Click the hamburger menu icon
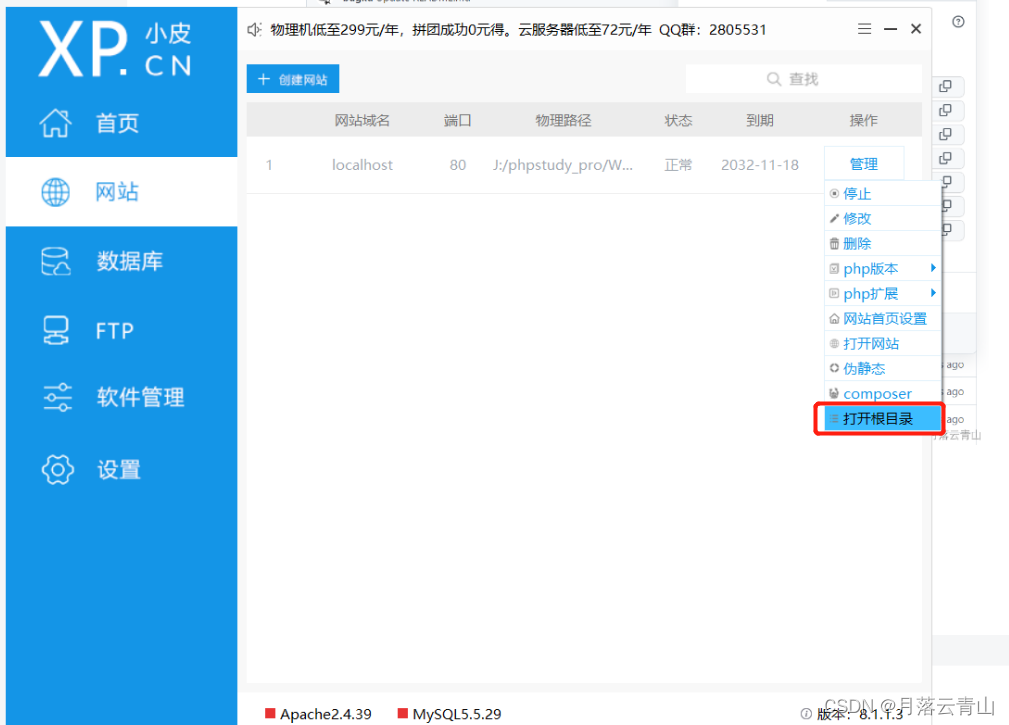 863,29
